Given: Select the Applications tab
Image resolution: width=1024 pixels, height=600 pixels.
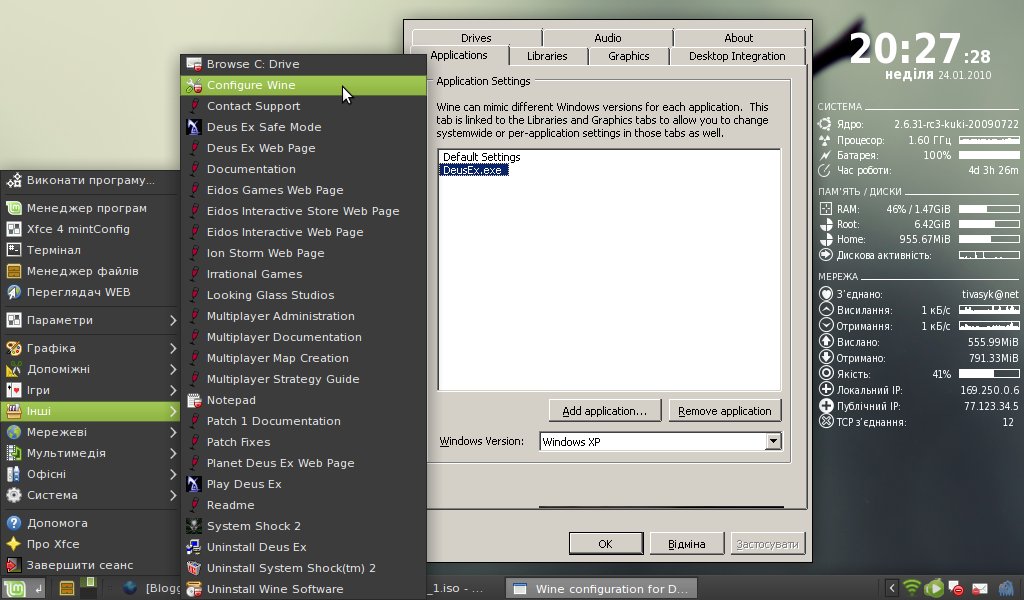Looking at the screenshot, I should click(x=459, y=55).
